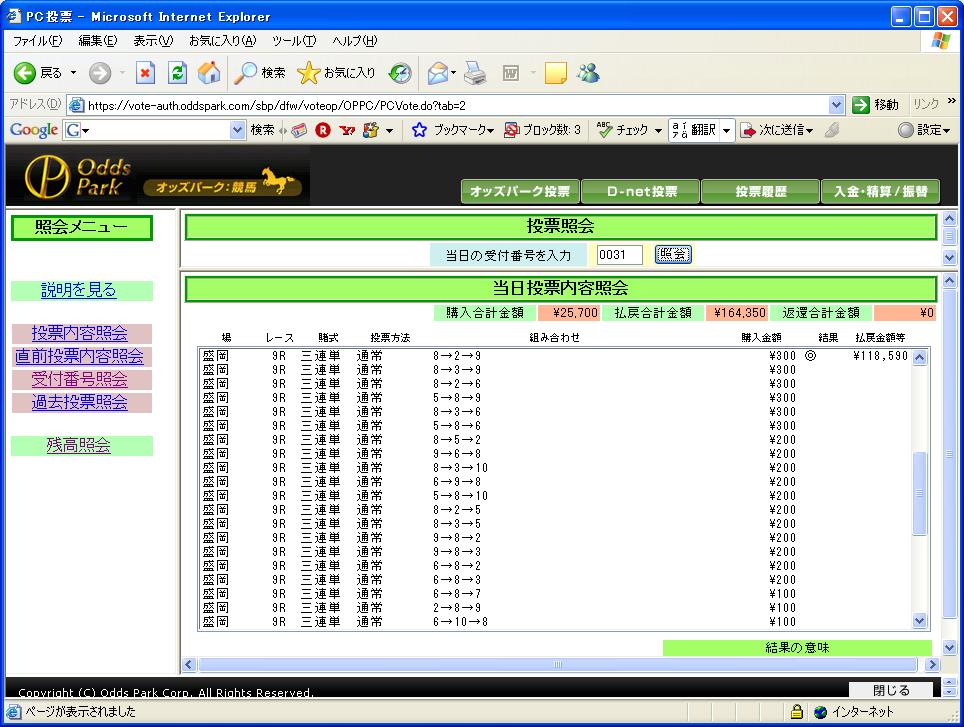This screenshot has width=964, height=727.
Task: Switch to D-net投票 tab
Action: coord(641,191)
